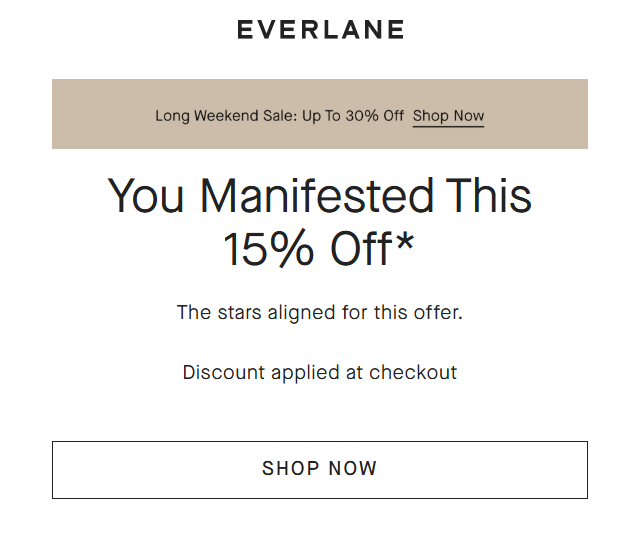Viewport: 620px width, 539px height.
Task: Click the EVERLANE logo at top
Action: (320, 30)
